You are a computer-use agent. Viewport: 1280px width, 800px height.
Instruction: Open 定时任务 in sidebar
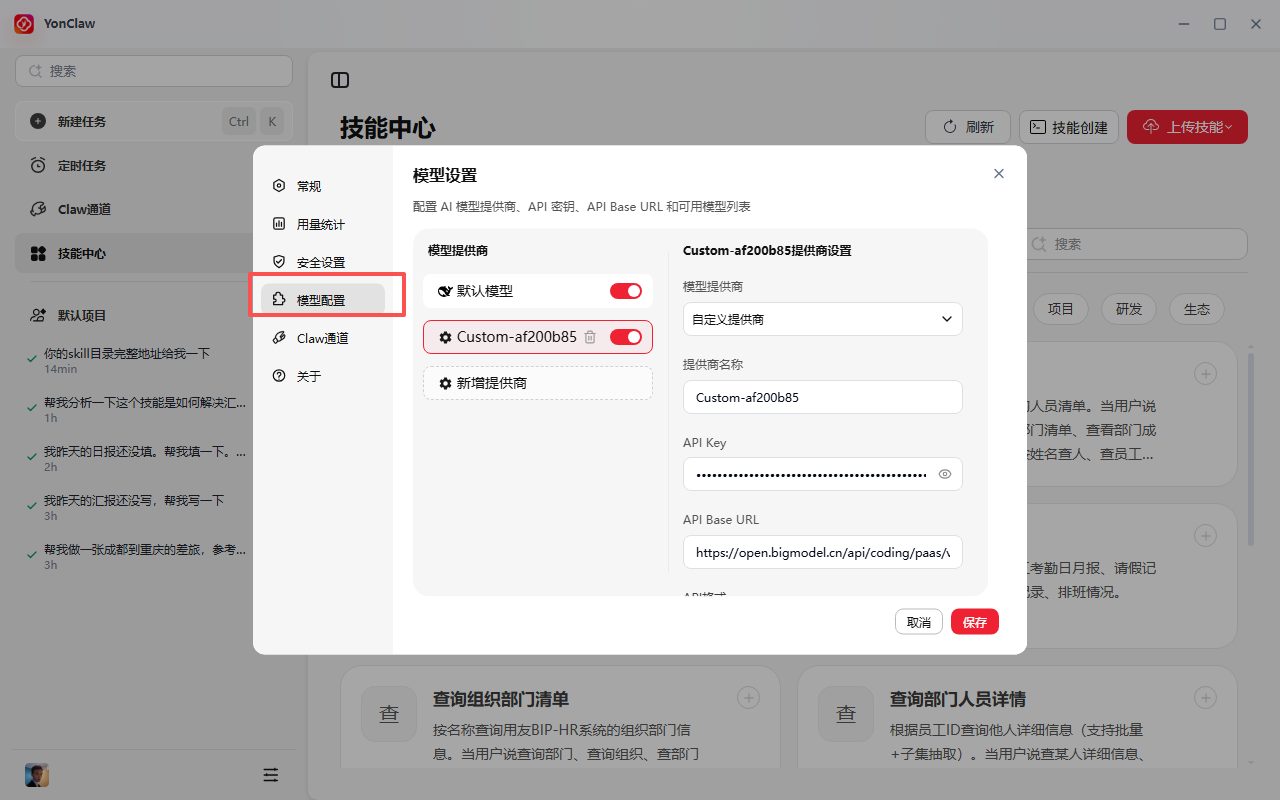(x=154, y=165)
